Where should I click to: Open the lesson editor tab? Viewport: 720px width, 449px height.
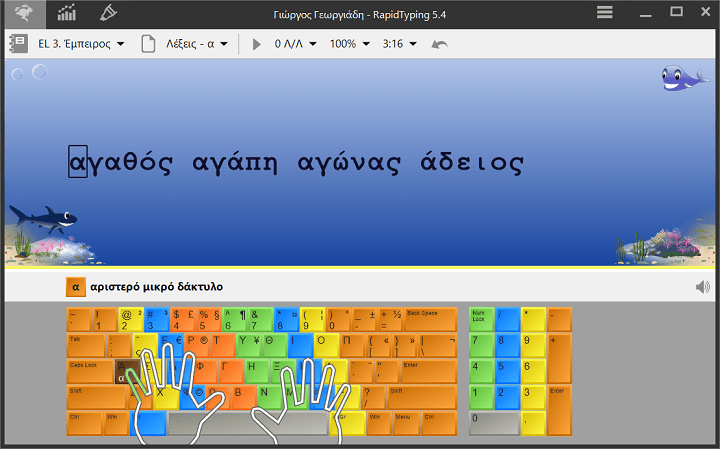point(109,13)
